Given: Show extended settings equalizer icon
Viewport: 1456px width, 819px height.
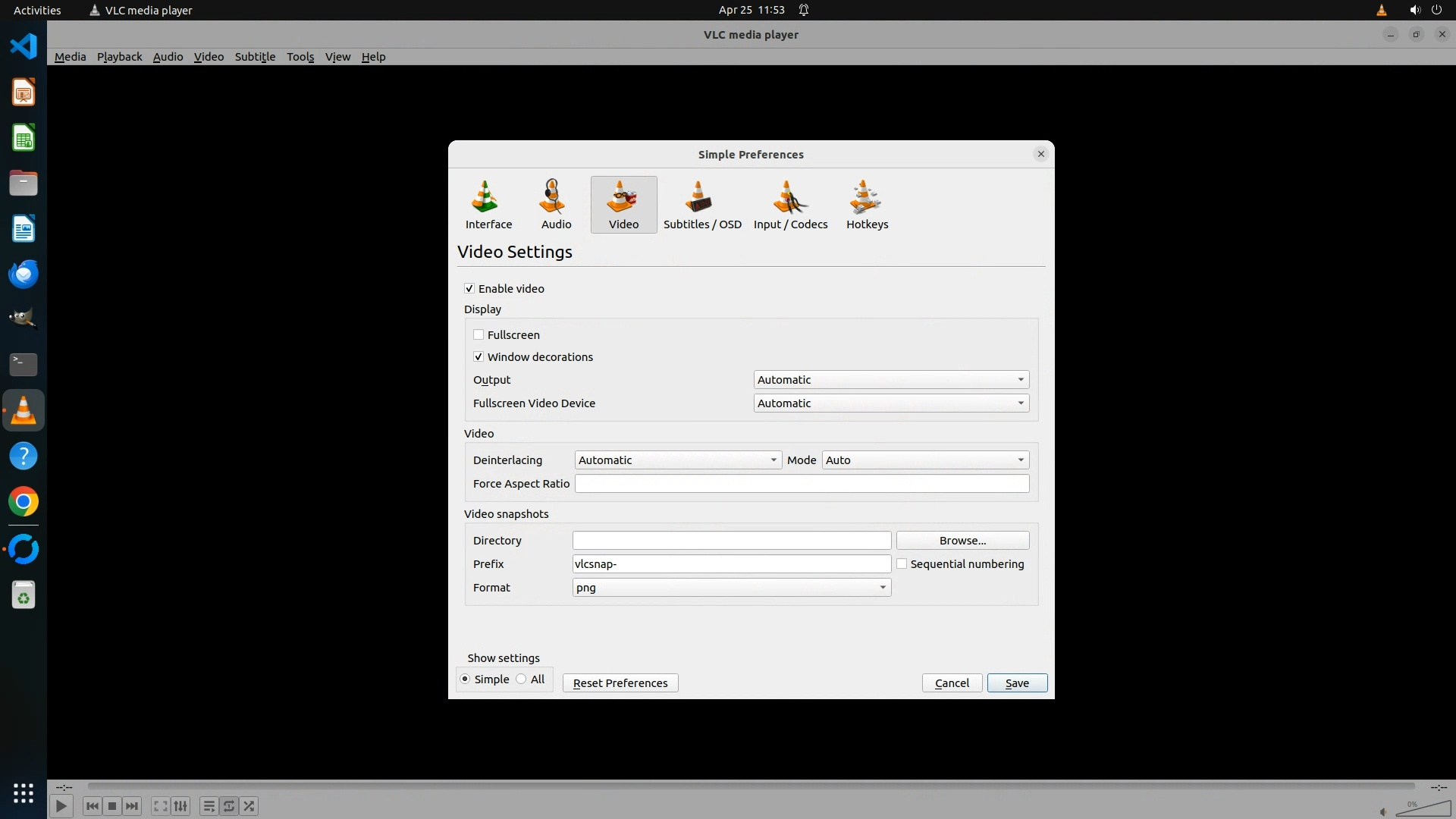Looking at the screenshot, I should (x=180, y=806).
